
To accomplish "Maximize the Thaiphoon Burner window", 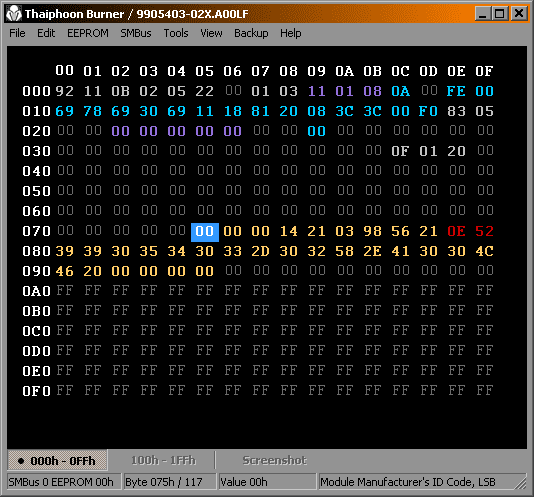I will 500,14.
